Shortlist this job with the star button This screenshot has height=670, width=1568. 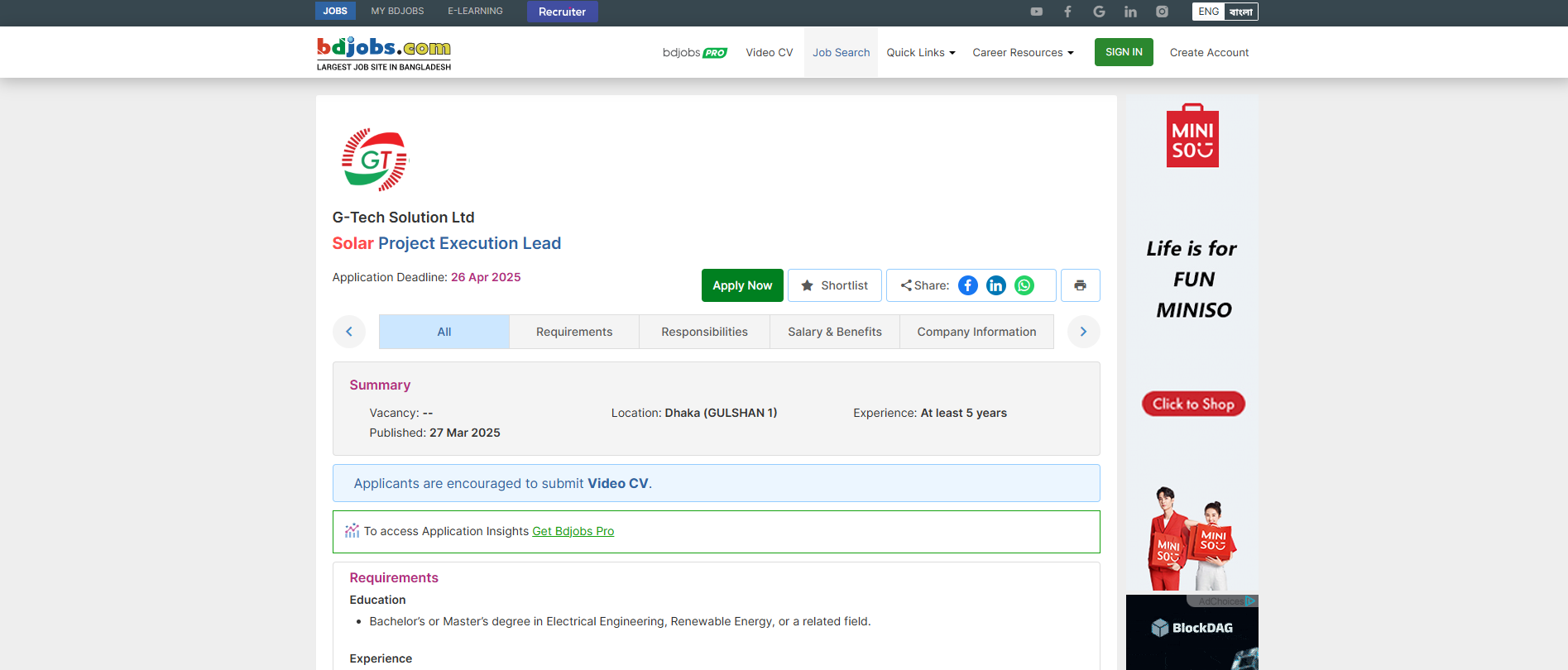click(834, 285)
